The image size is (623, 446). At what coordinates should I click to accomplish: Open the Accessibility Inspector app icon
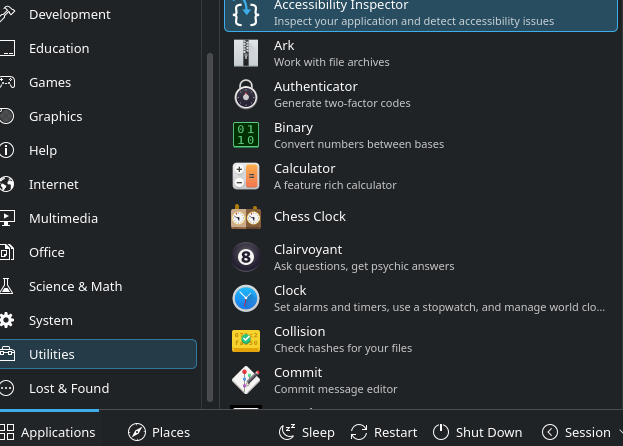246,14
